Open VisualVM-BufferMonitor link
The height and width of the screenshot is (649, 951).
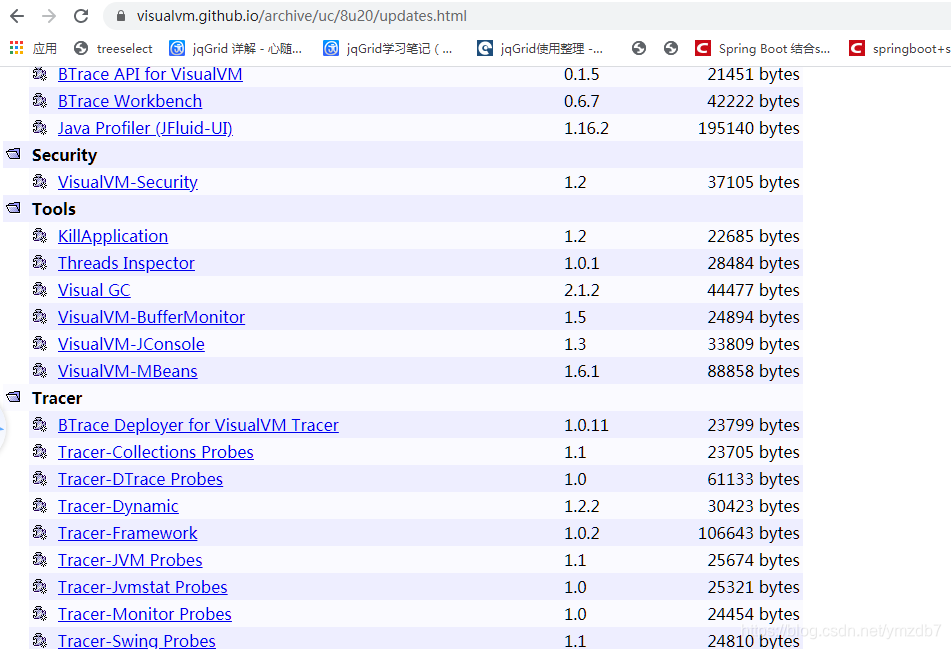[x=151, y=317]
